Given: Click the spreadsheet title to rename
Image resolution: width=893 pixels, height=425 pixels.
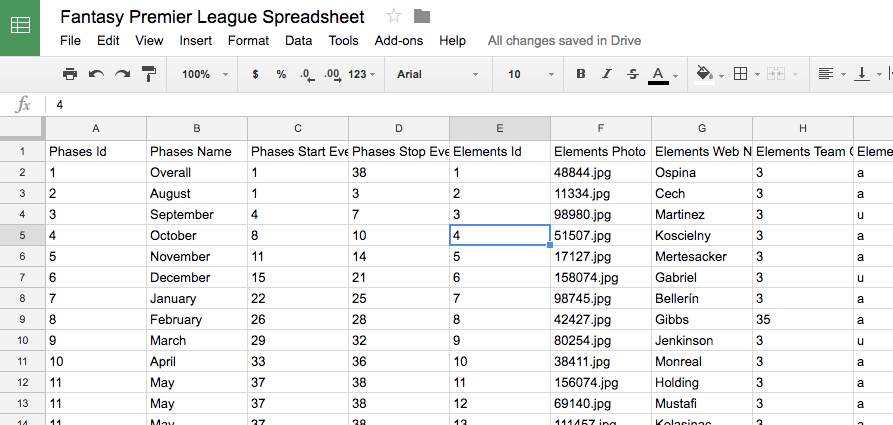Looking at the screenshot, I should pyautogui.click(x=212, y=17).
